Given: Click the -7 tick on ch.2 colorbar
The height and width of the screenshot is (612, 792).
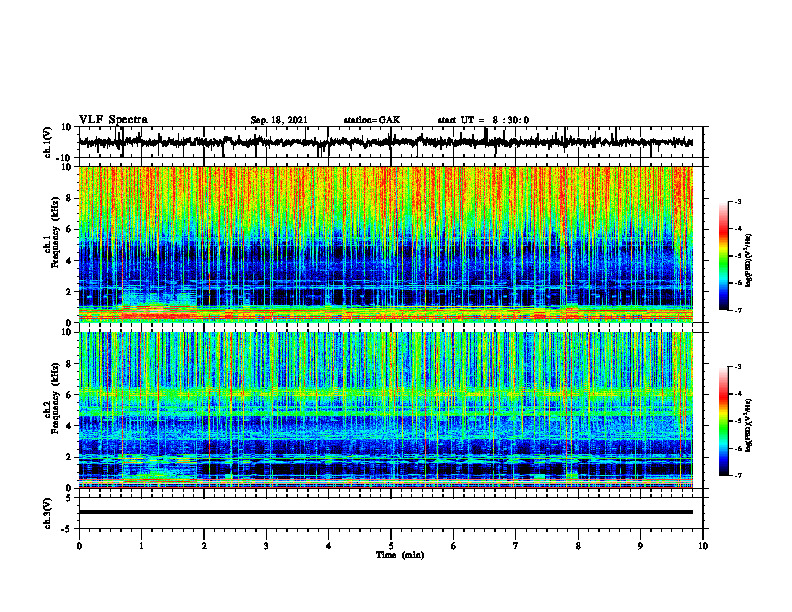Looking at the screenshot, I should (x=737, y=475).
